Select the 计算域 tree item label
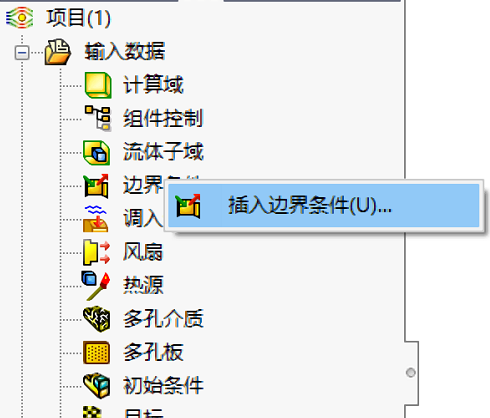 (x=153, y=84)
